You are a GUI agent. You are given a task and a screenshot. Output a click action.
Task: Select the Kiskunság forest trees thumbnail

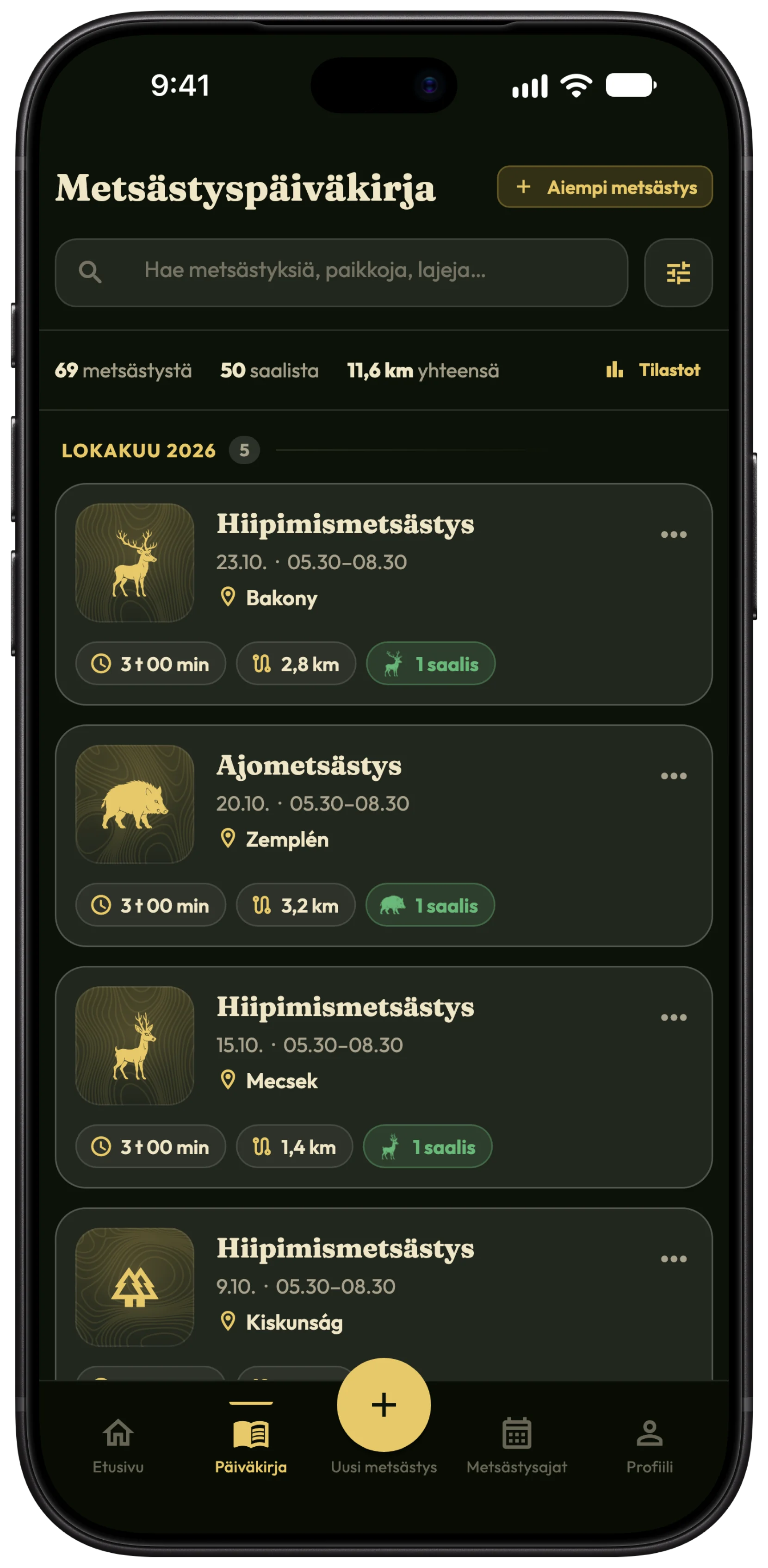(x=135, y=1287)
